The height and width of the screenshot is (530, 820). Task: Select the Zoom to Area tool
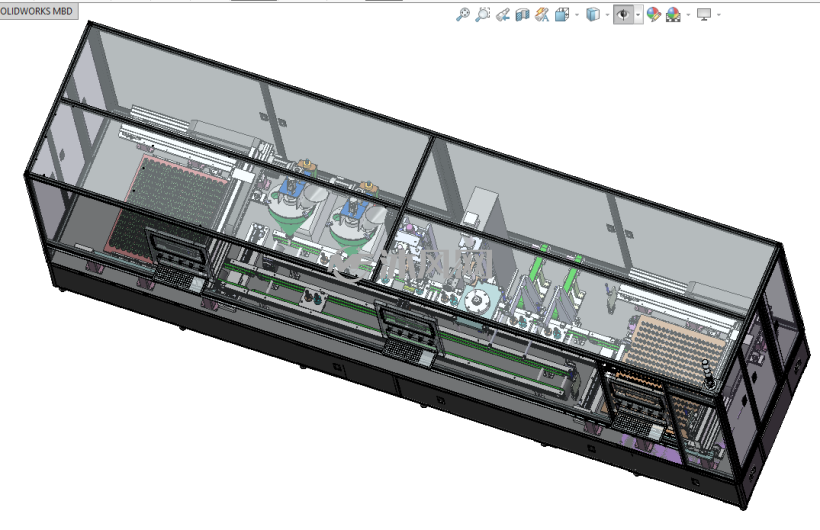pyautogui.click(x=483, y=15)
